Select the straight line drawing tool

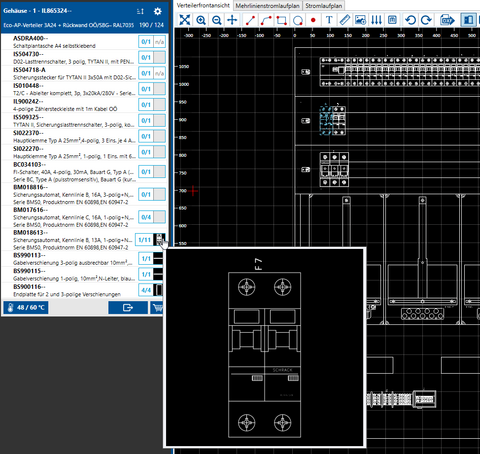point(250,20)
